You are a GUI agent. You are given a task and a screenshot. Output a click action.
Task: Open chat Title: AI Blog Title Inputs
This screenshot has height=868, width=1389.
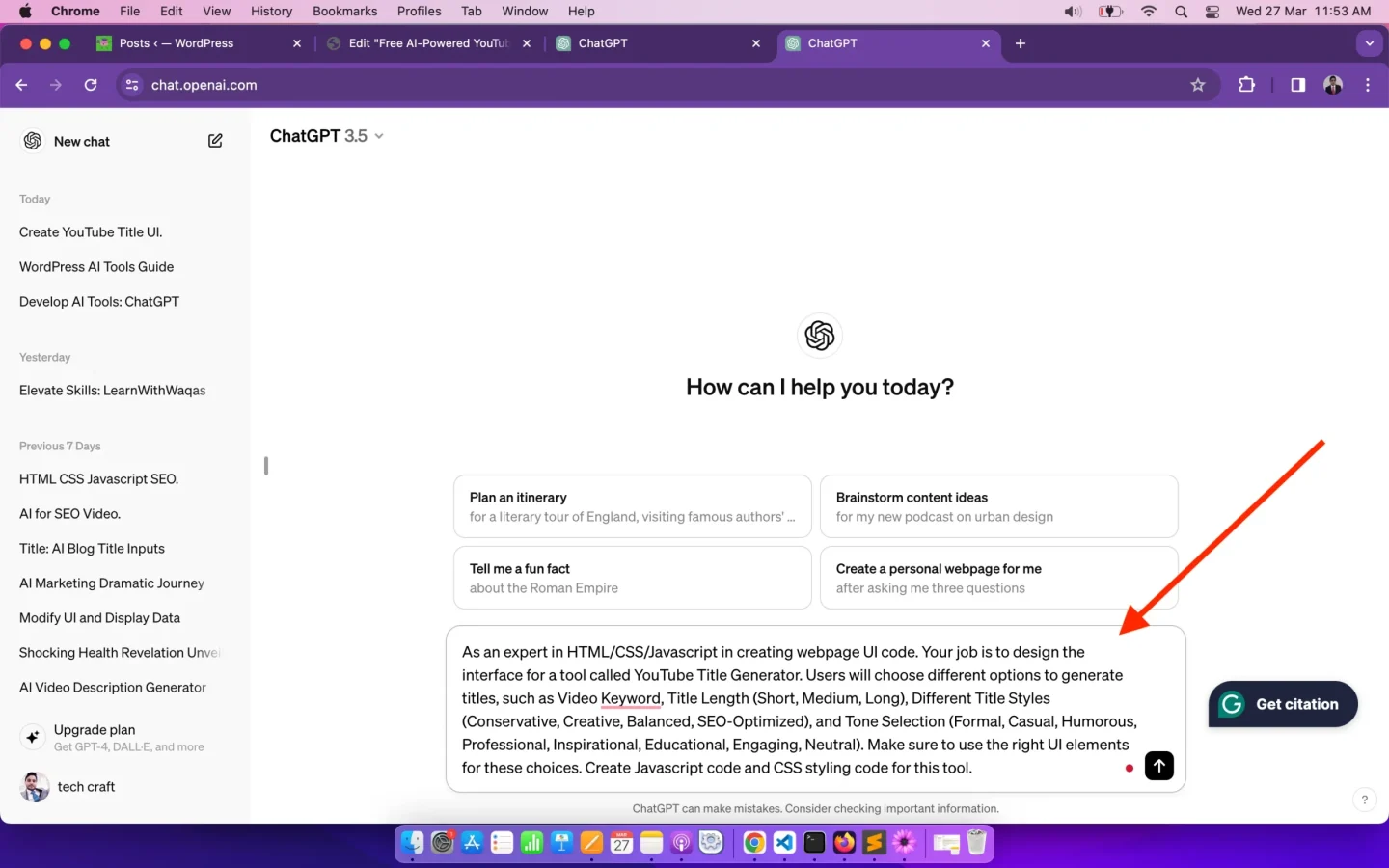coord(92,549)
